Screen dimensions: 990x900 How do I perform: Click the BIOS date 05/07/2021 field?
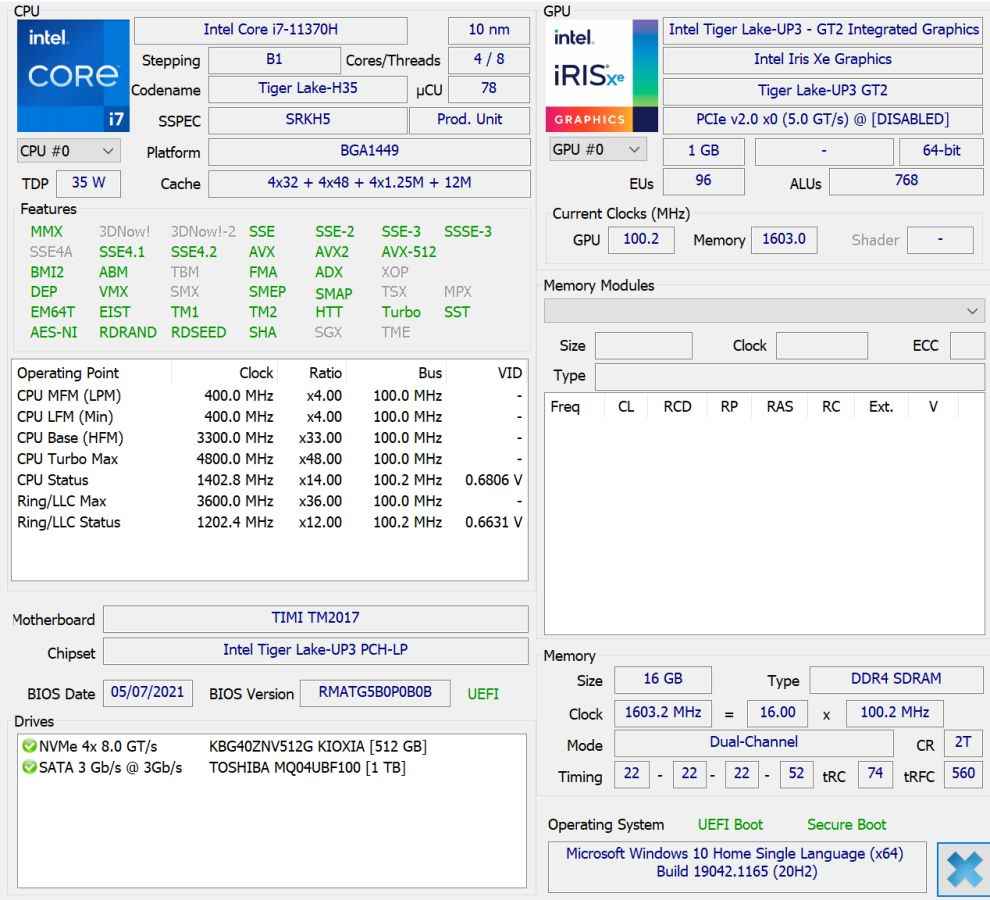coord(148,693)
